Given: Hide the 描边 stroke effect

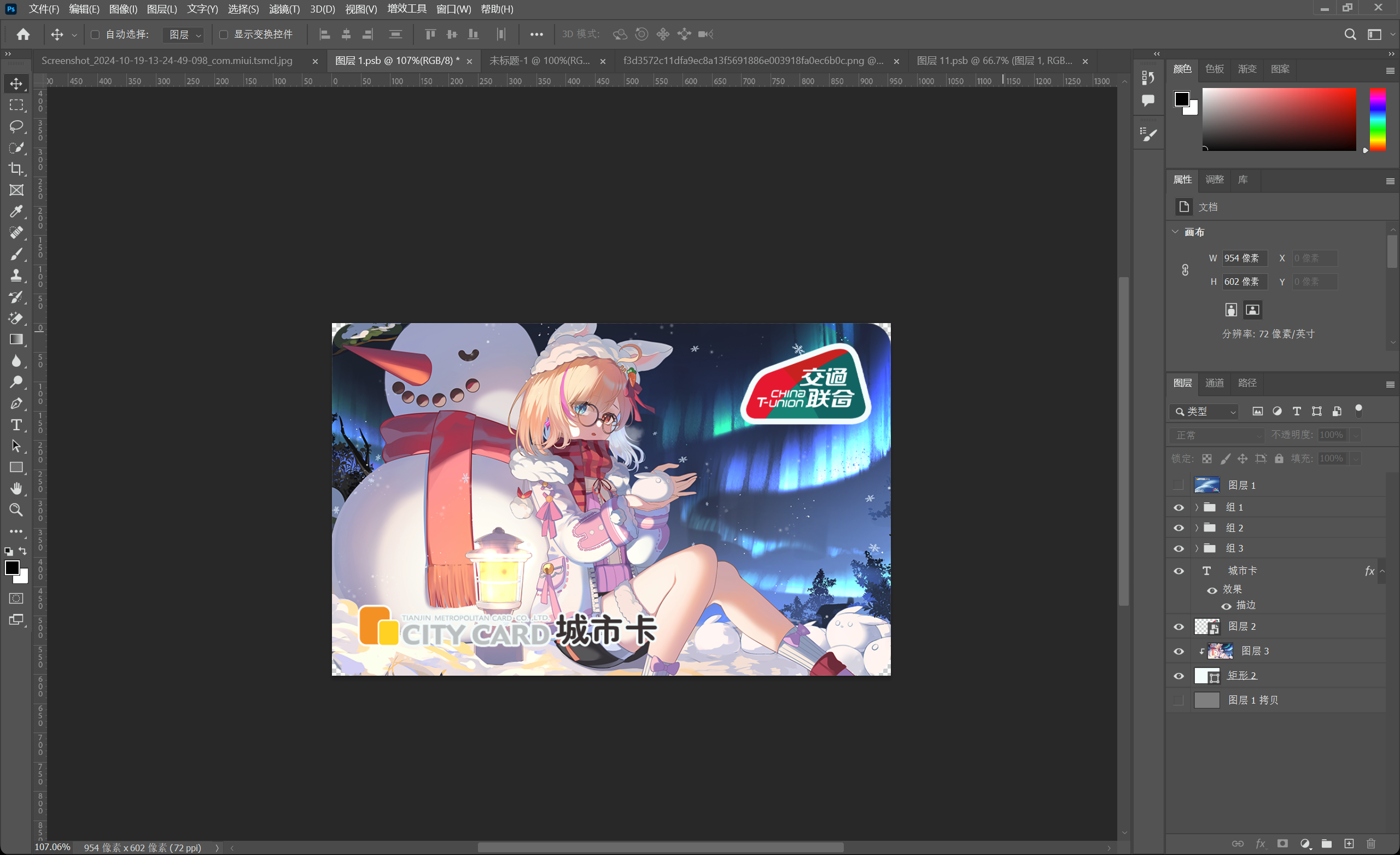Looking at the screenshot, I should point(1226,606).
